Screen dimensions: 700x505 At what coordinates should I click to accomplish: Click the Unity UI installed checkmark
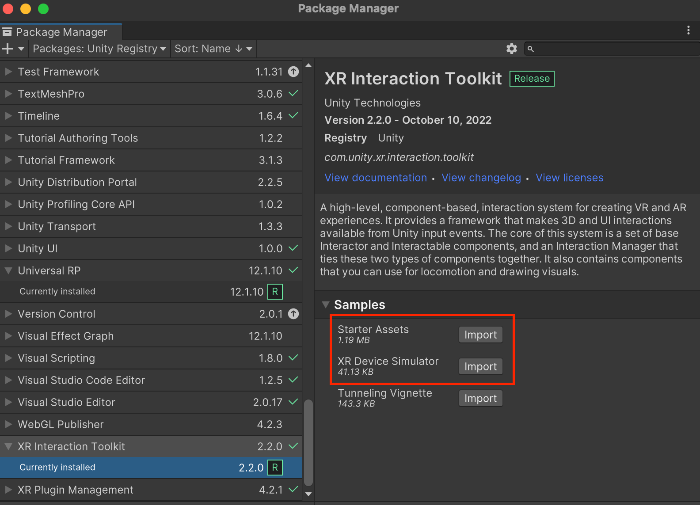click(x=293, y=248)
